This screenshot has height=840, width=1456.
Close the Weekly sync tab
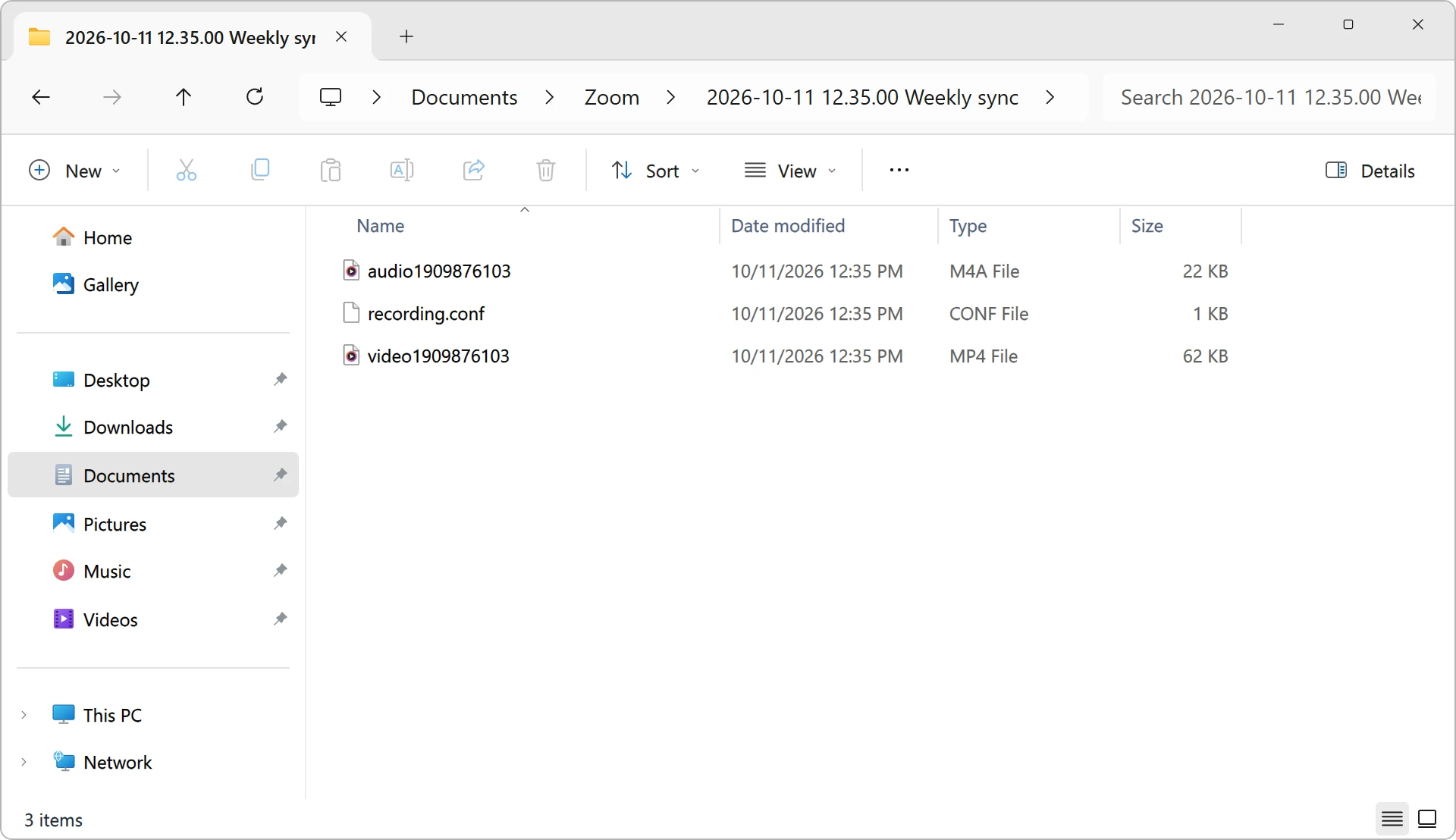pos(341,36)
